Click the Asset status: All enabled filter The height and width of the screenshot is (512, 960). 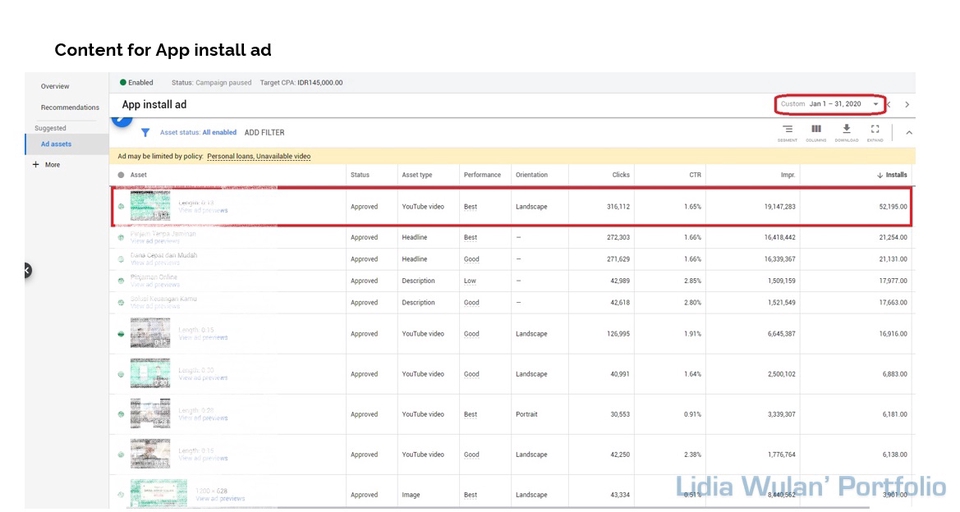(x=198, y=132)
